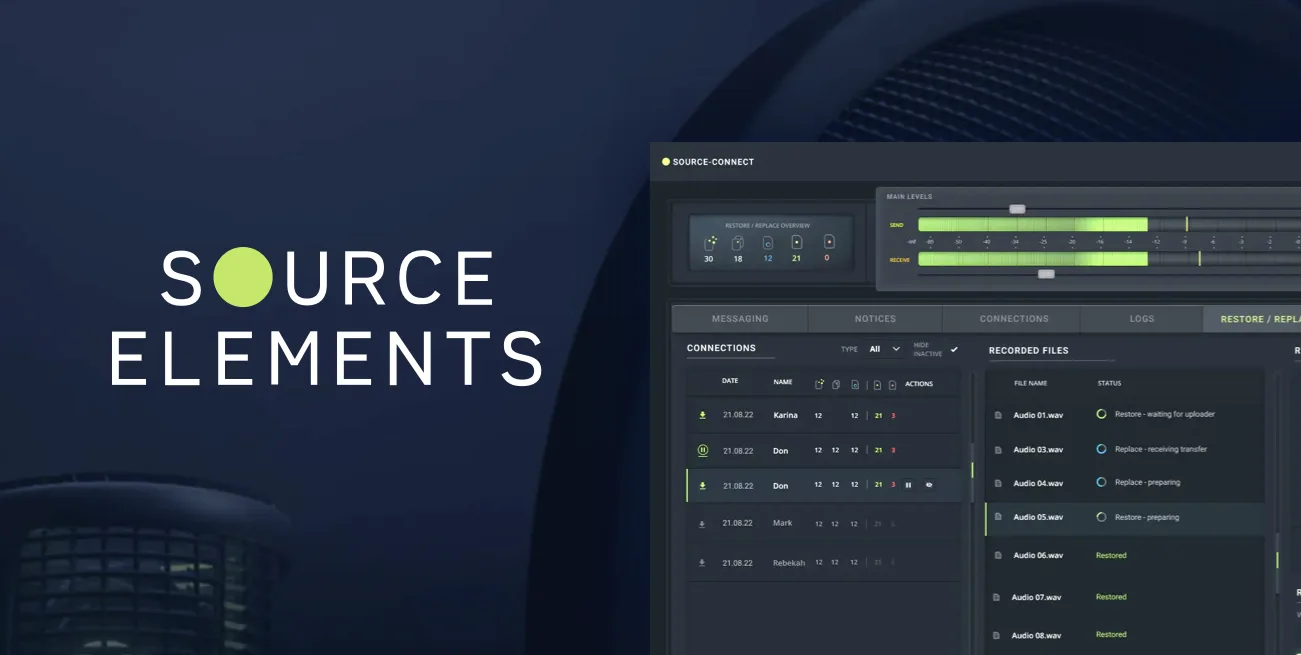Screen dimensions: 1301x655
Task: Pause the transfer in the highlighted Don row
Action: [x=908, y=485]
